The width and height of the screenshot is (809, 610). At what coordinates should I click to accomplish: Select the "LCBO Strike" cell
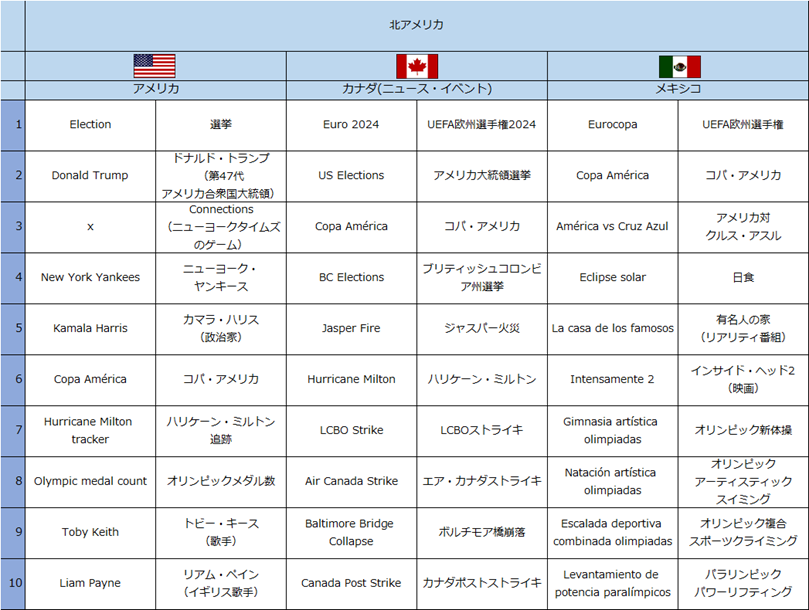point(351,430)
